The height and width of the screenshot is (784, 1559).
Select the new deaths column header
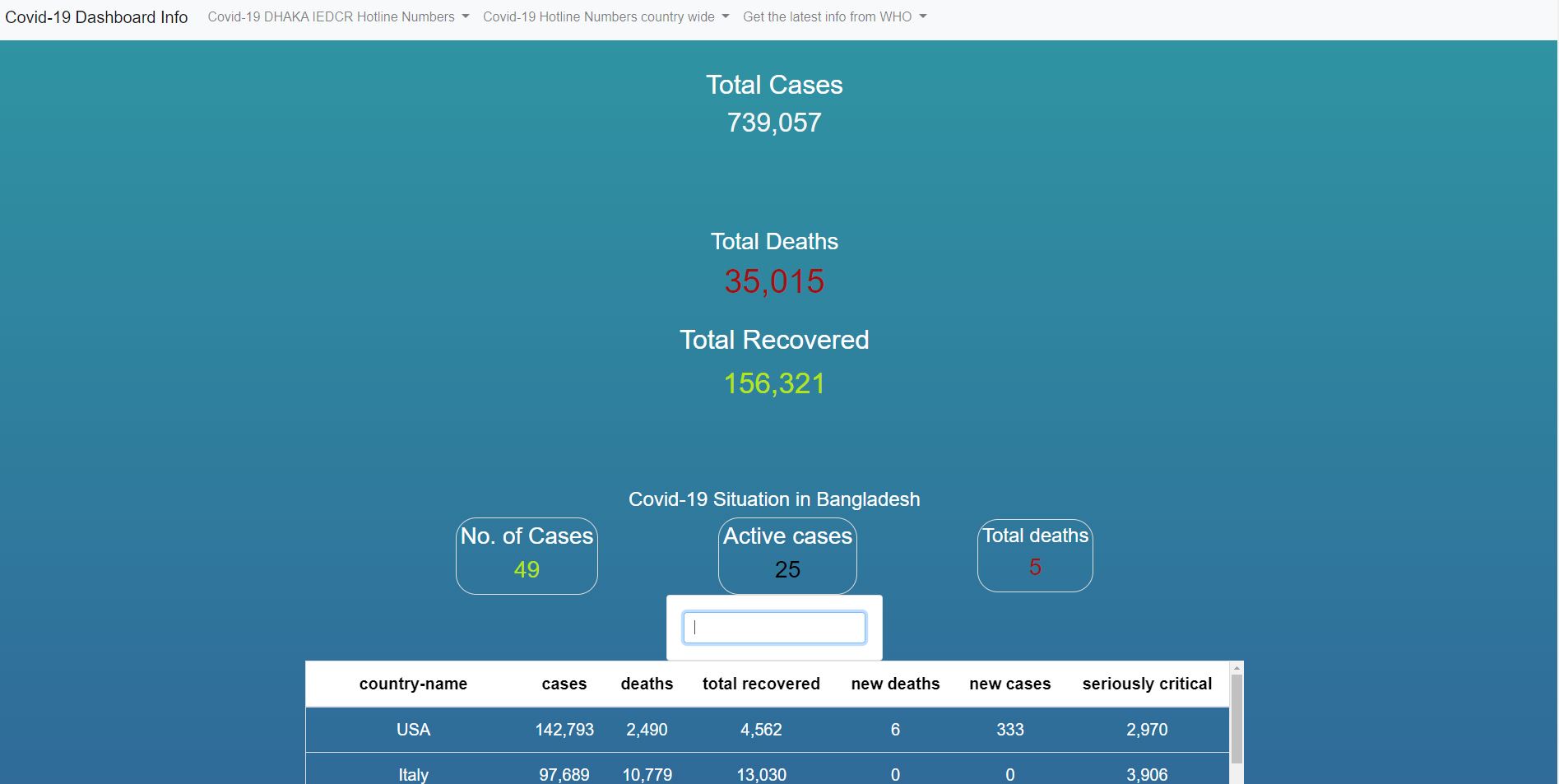pos(895,684)
